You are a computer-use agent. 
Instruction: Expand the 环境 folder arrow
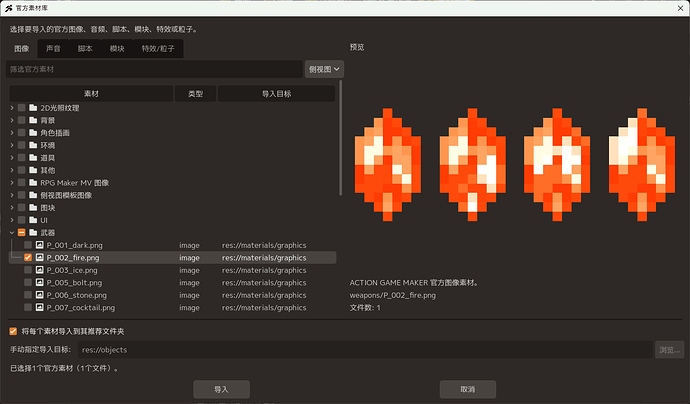pyautogui.click(x=12, y=145)
